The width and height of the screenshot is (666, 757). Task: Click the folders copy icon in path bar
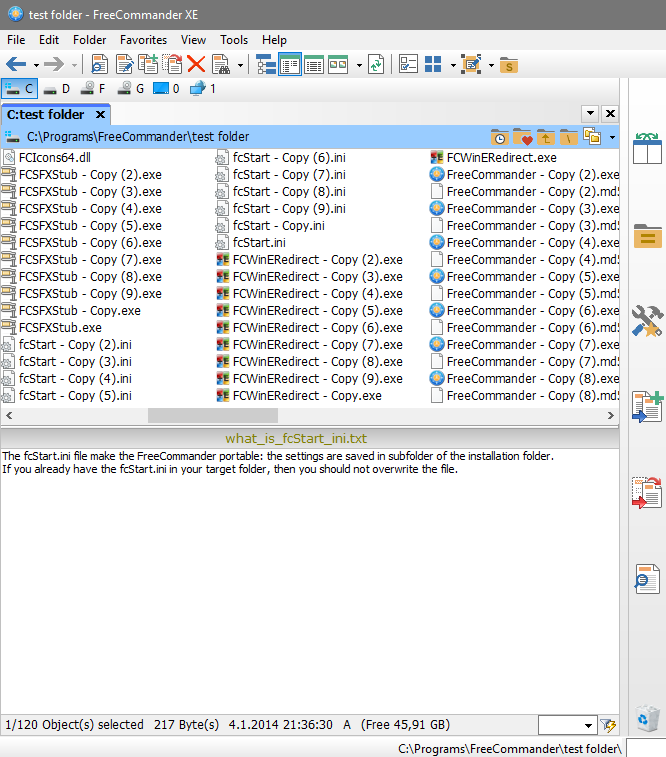click(x=592, y=137)
